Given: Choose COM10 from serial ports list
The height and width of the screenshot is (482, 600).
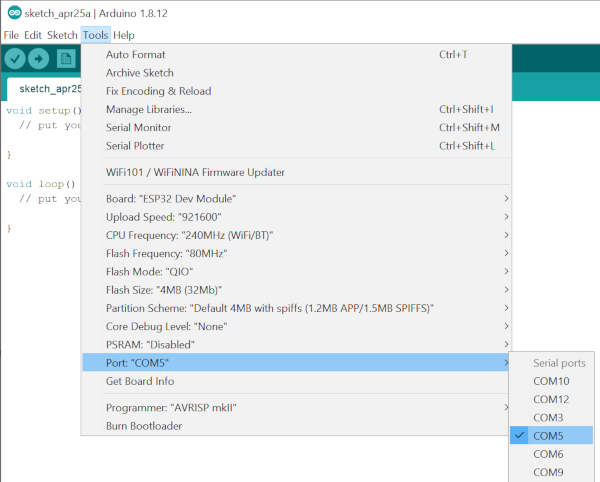Looking at the screenshot, I should pyautogui.click(x=551, y=381).
